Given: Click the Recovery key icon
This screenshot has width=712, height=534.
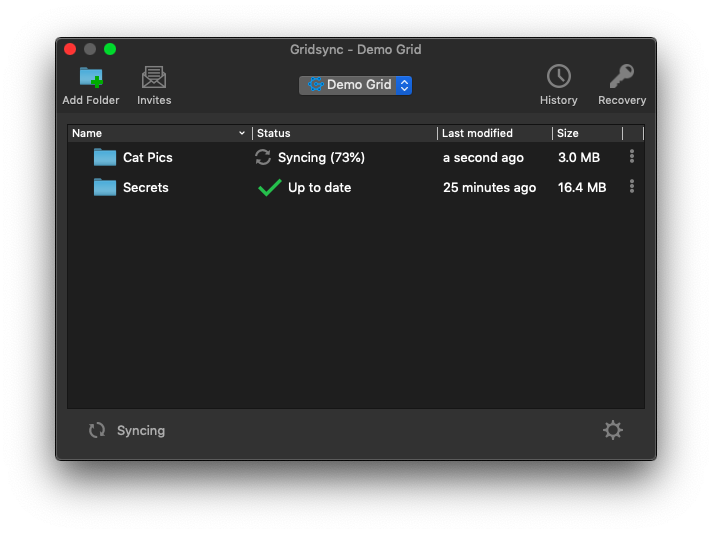Looking at the screenshot, I should point(622,76).
